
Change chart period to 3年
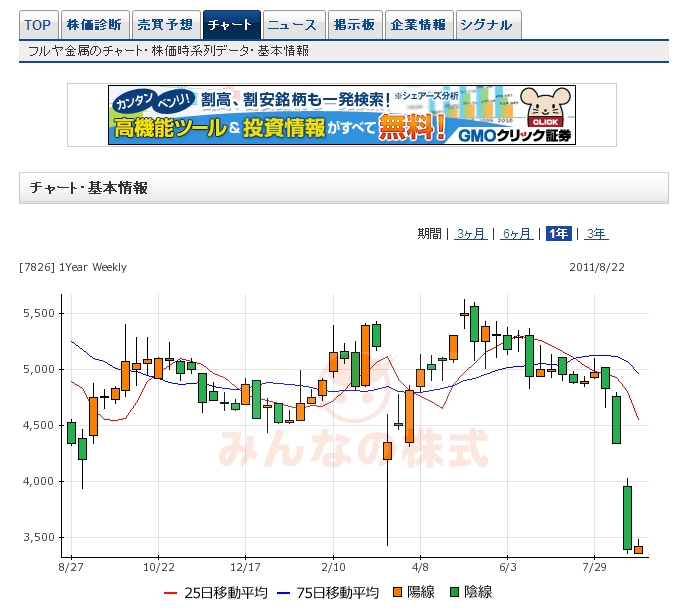coord(596,234)
